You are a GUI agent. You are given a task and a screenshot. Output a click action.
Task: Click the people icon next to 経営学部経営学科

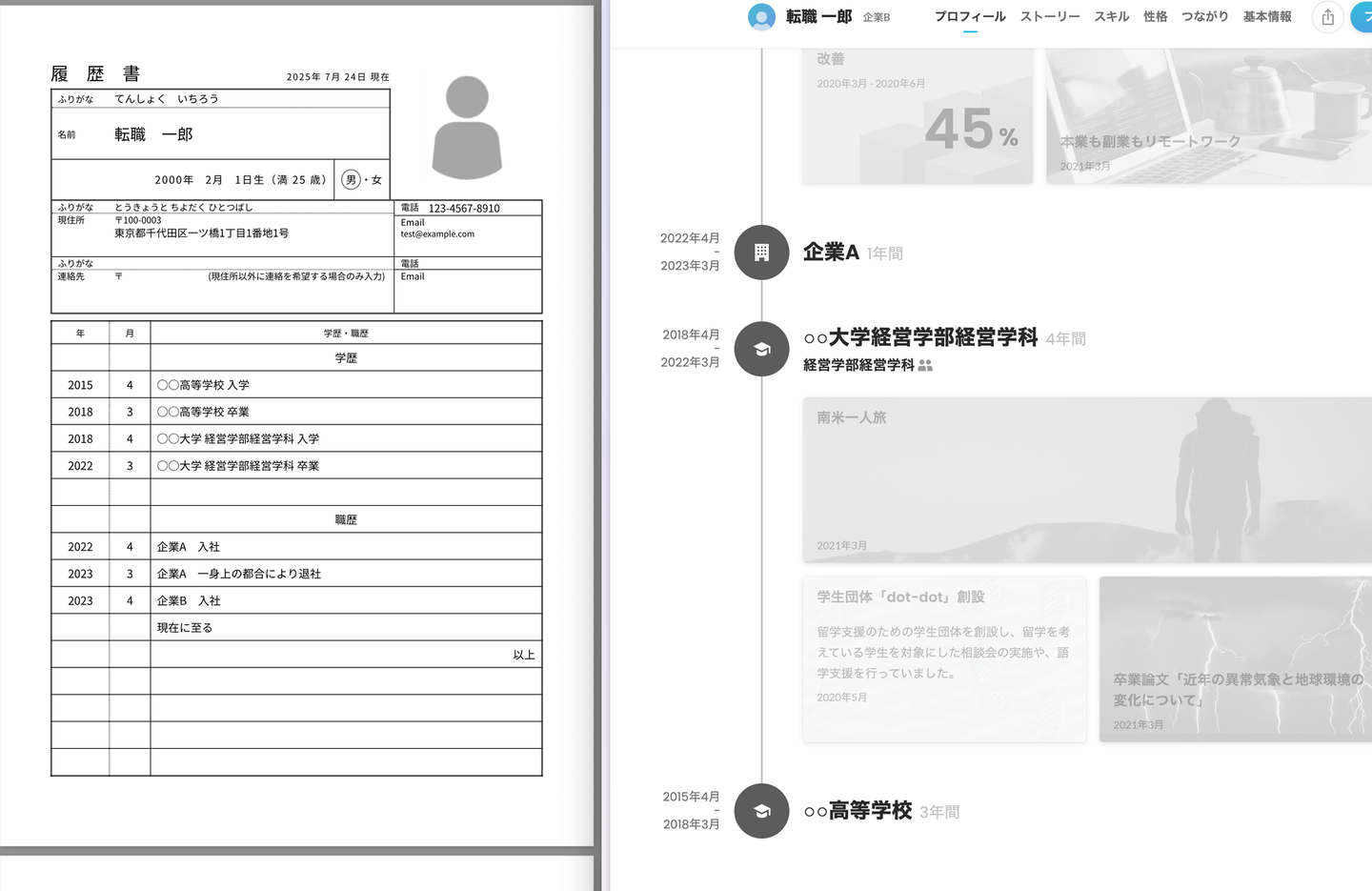[925, 365]
